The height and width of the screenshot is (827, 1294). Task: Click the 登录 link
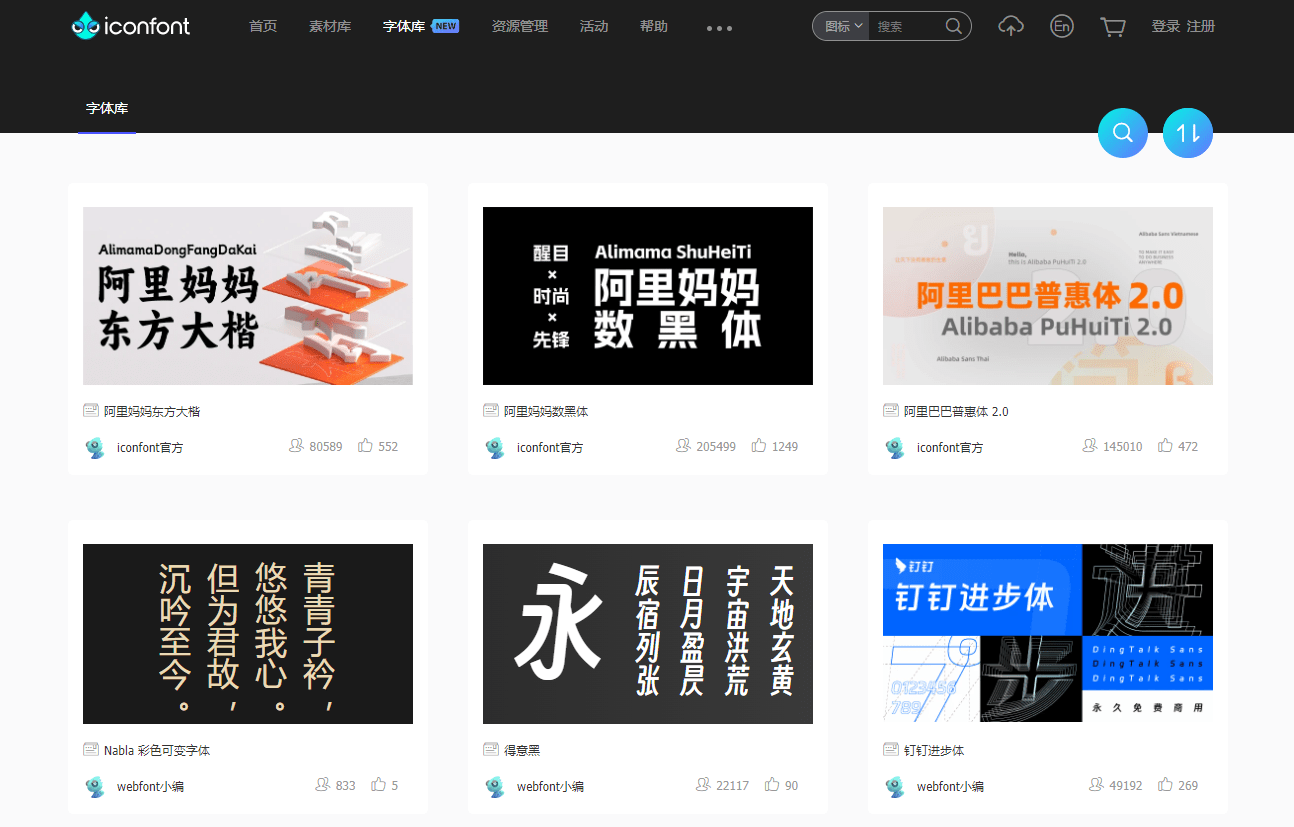point(1165,26)
